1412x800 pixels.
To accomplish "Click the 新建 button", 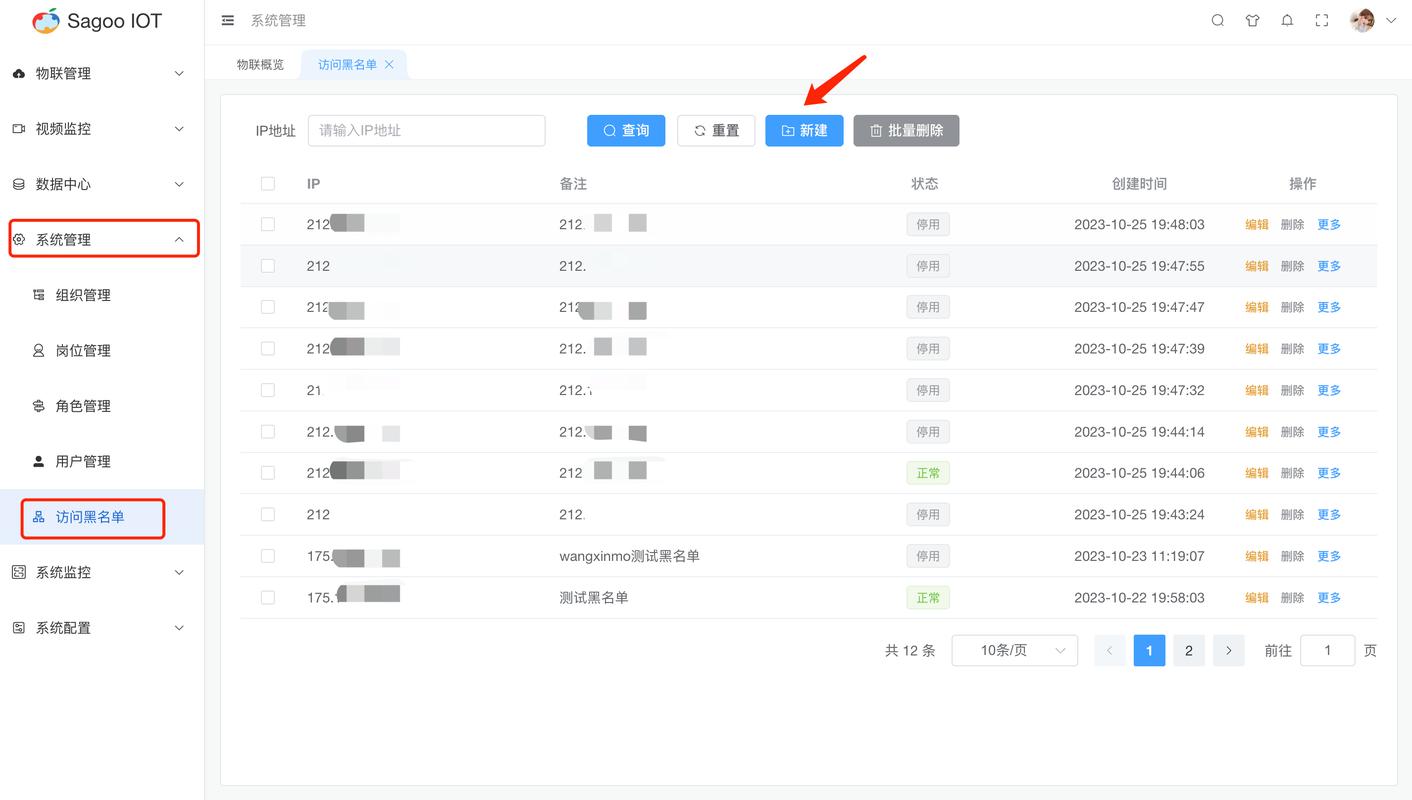I will click(804, 130).
